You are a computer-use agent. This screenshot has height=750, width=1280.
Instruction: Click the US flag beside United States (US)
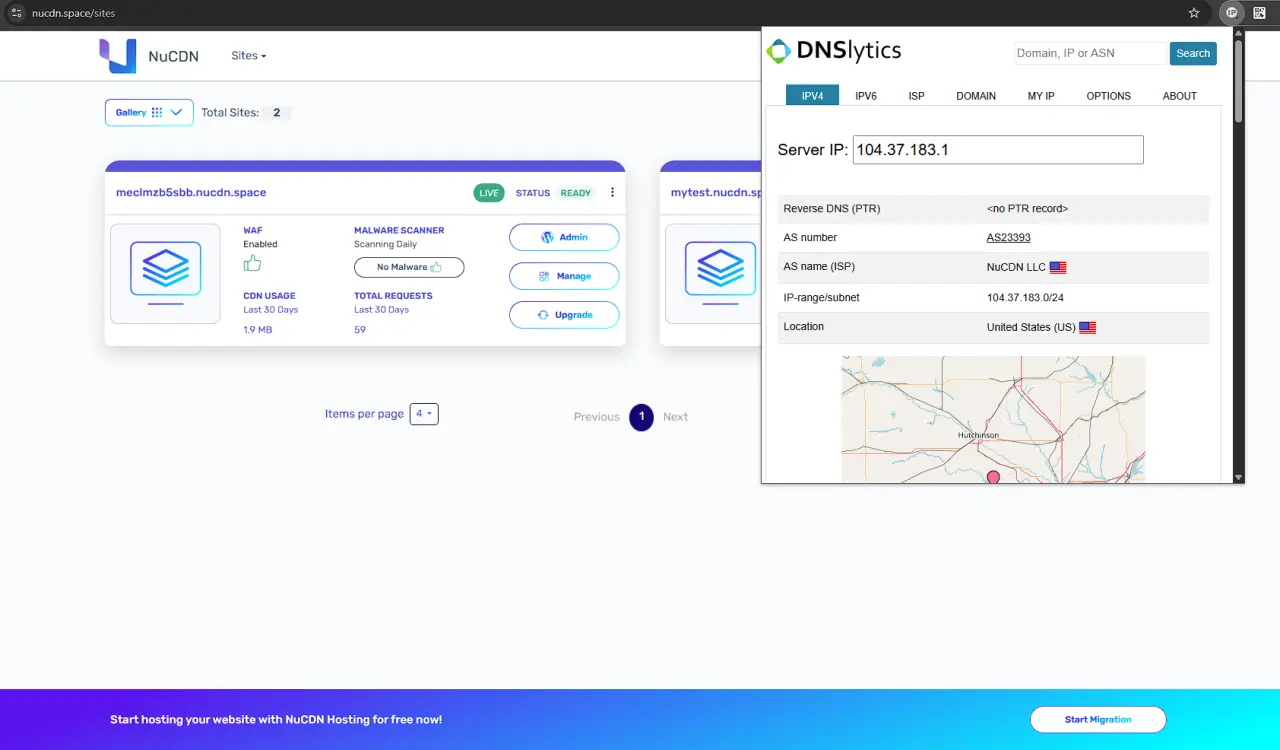(x=1087, y=327)
